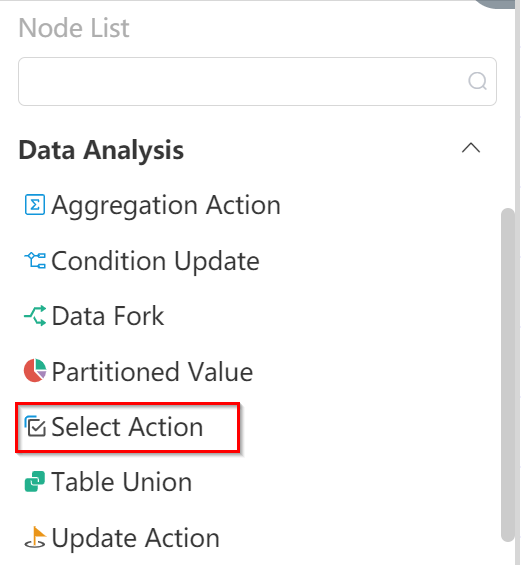
Task: Pick the Update Action node label
Action: [x=135, y=539]
